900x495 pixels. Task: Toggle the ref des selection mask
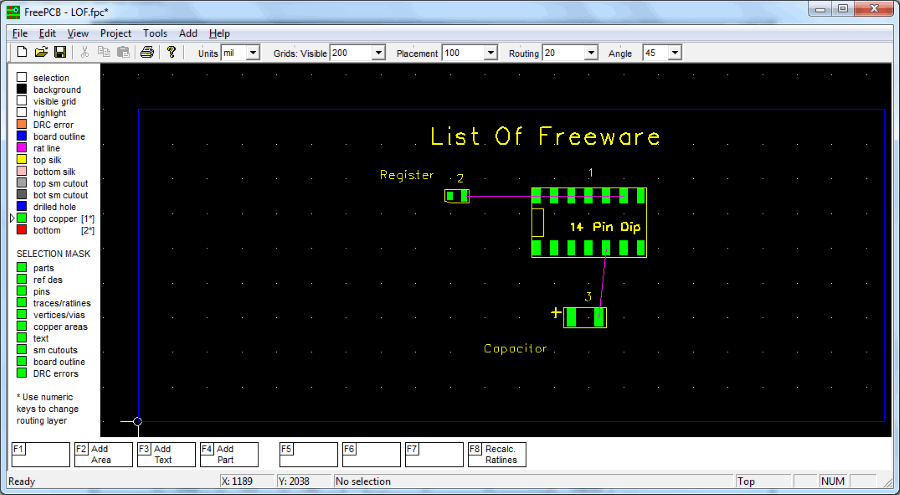pyautogui.click(x=22, y=279)
